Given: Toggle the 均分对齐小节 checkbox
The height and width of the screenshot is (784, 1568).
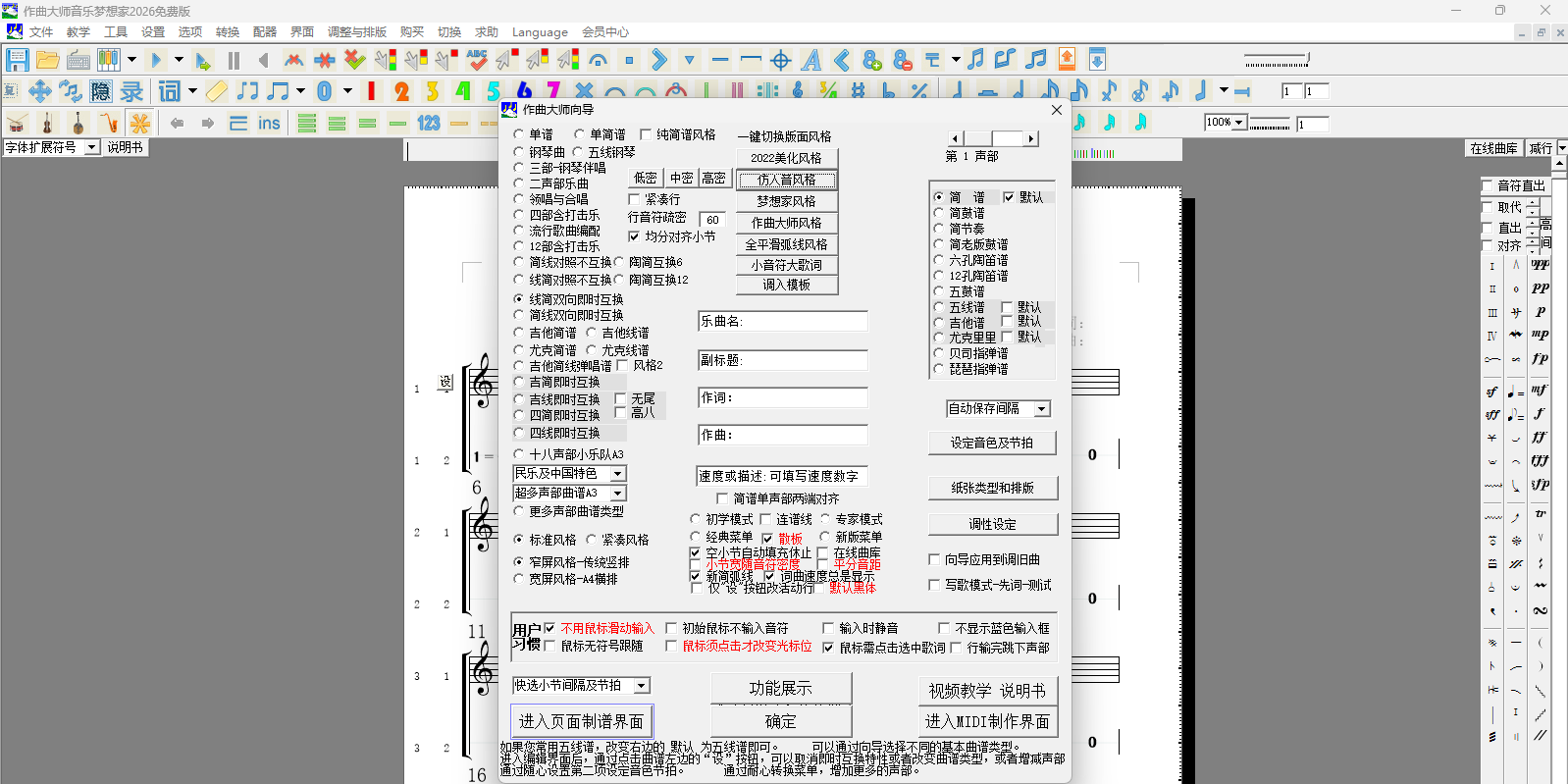Looking at the screenshot, I should click(x=634, y=236).
